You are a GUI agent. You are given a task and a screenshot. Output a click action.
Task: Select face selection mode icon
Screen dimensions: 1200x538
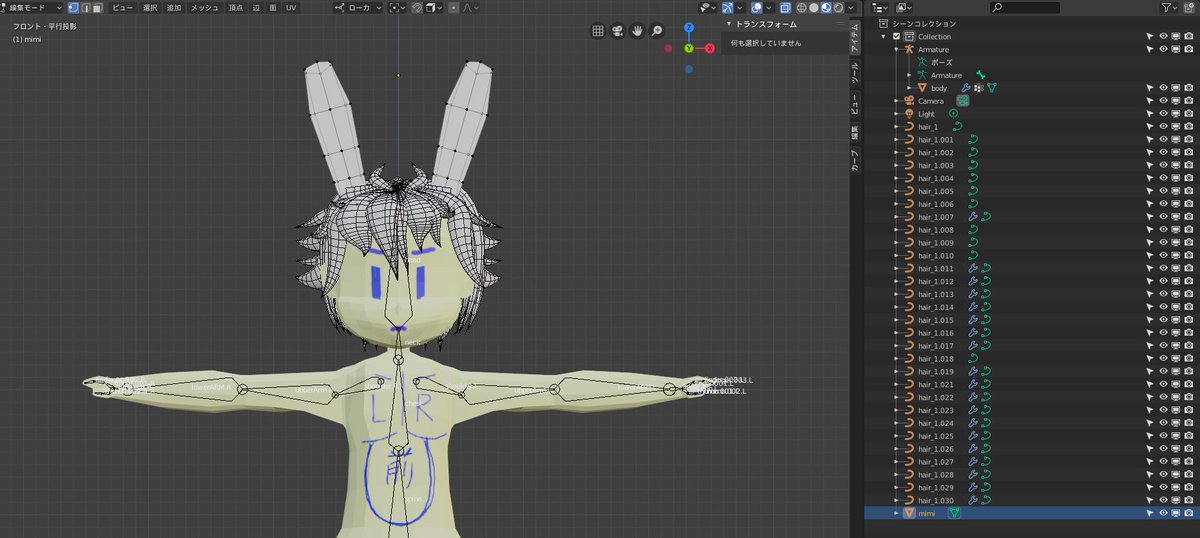click(x=97, y=7)
